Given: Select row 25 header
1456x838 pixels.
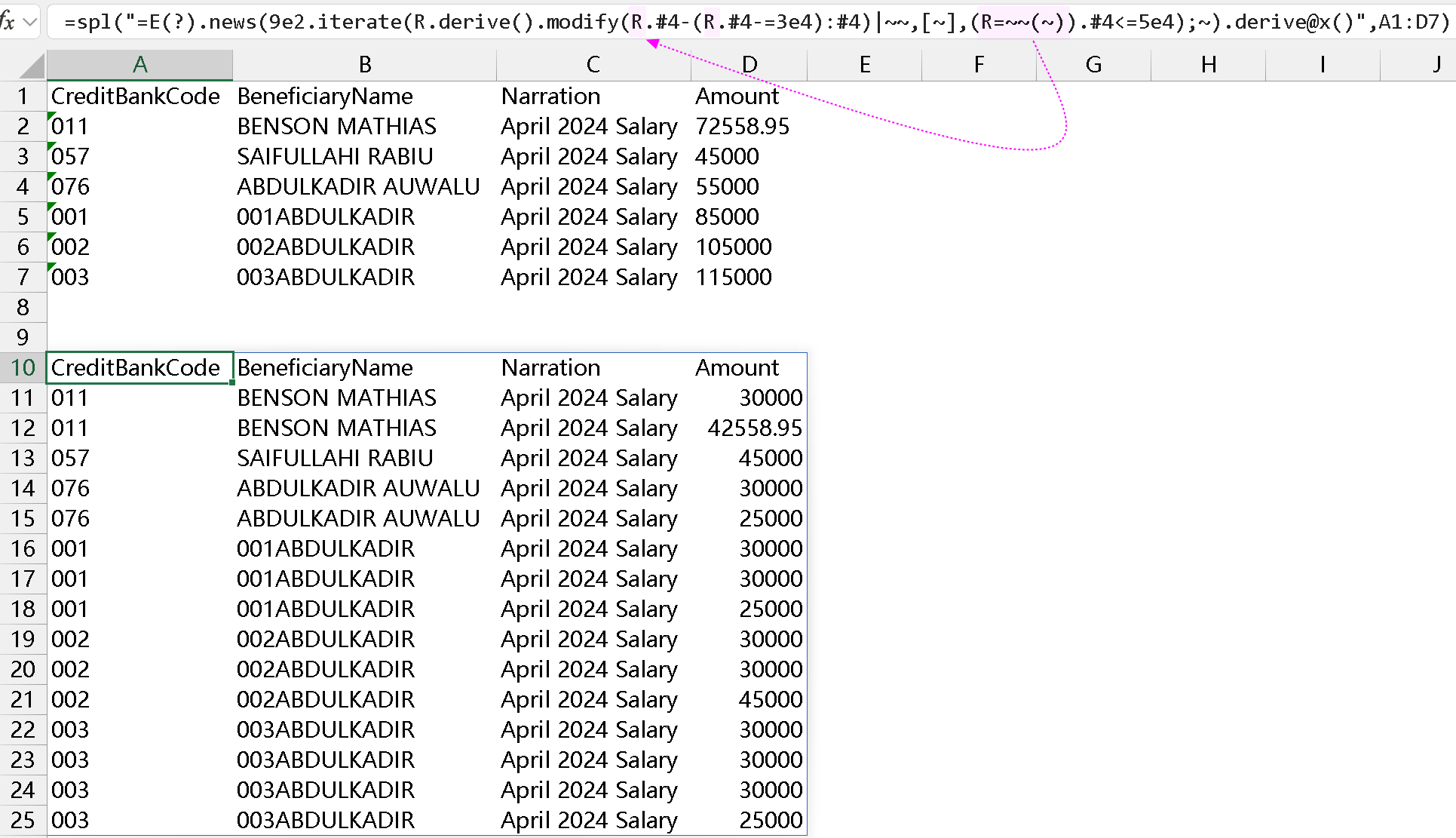Looking at the screenshot, I should click(x=23, y=820).
